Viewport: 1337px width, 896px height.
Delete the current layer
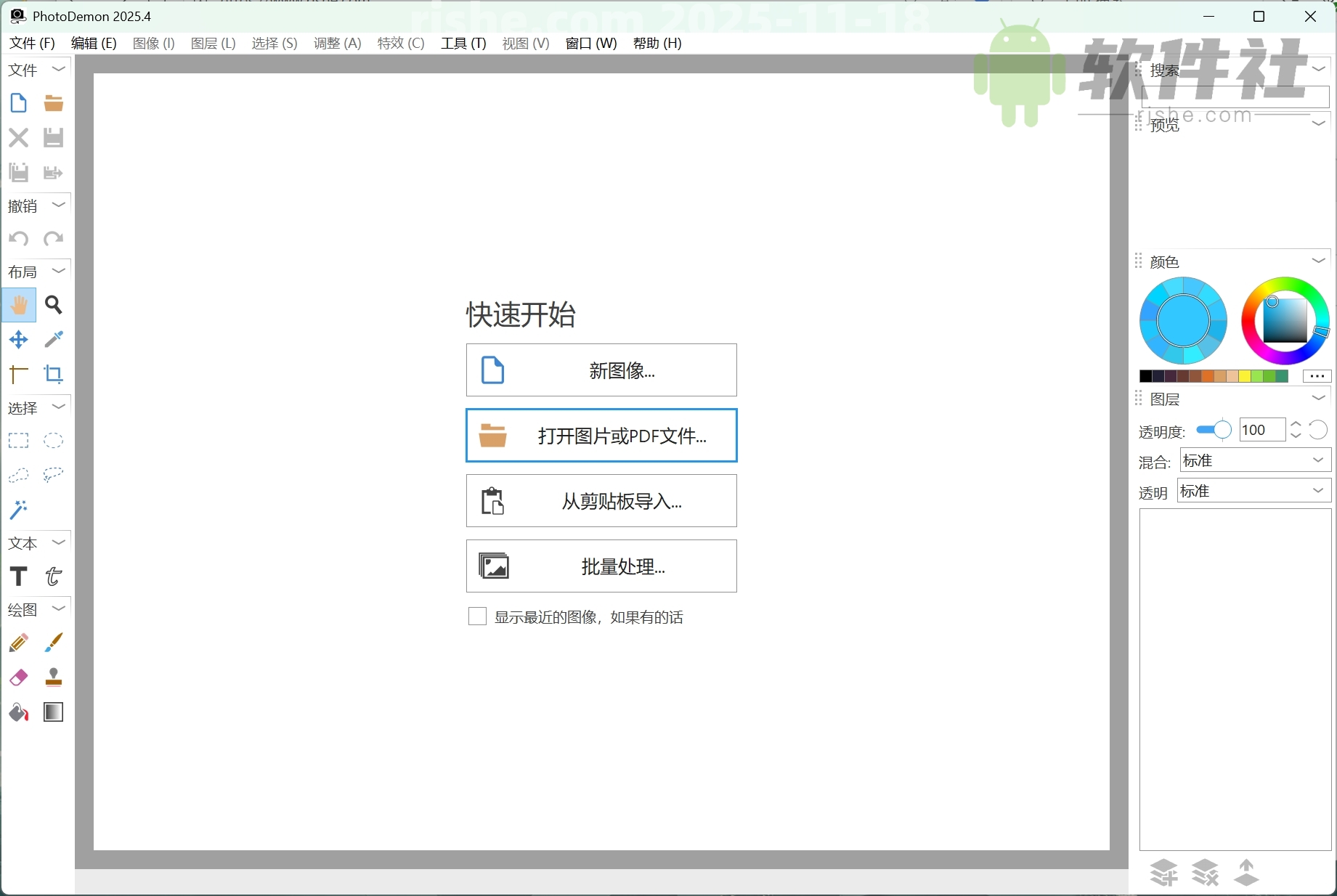point(1206,872)
